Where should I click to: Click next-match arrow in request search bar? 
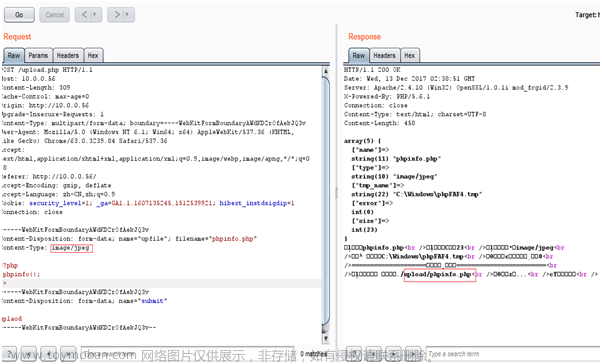coord(68,354)
